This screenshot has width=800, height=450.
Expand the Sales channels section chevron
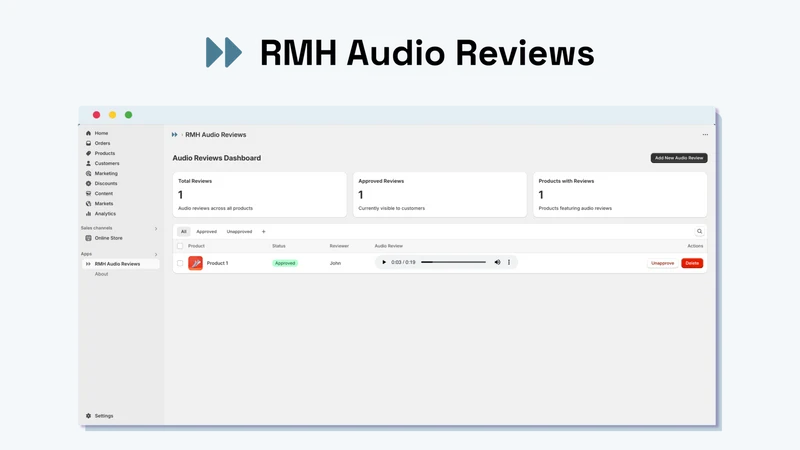tap(156, 229)
